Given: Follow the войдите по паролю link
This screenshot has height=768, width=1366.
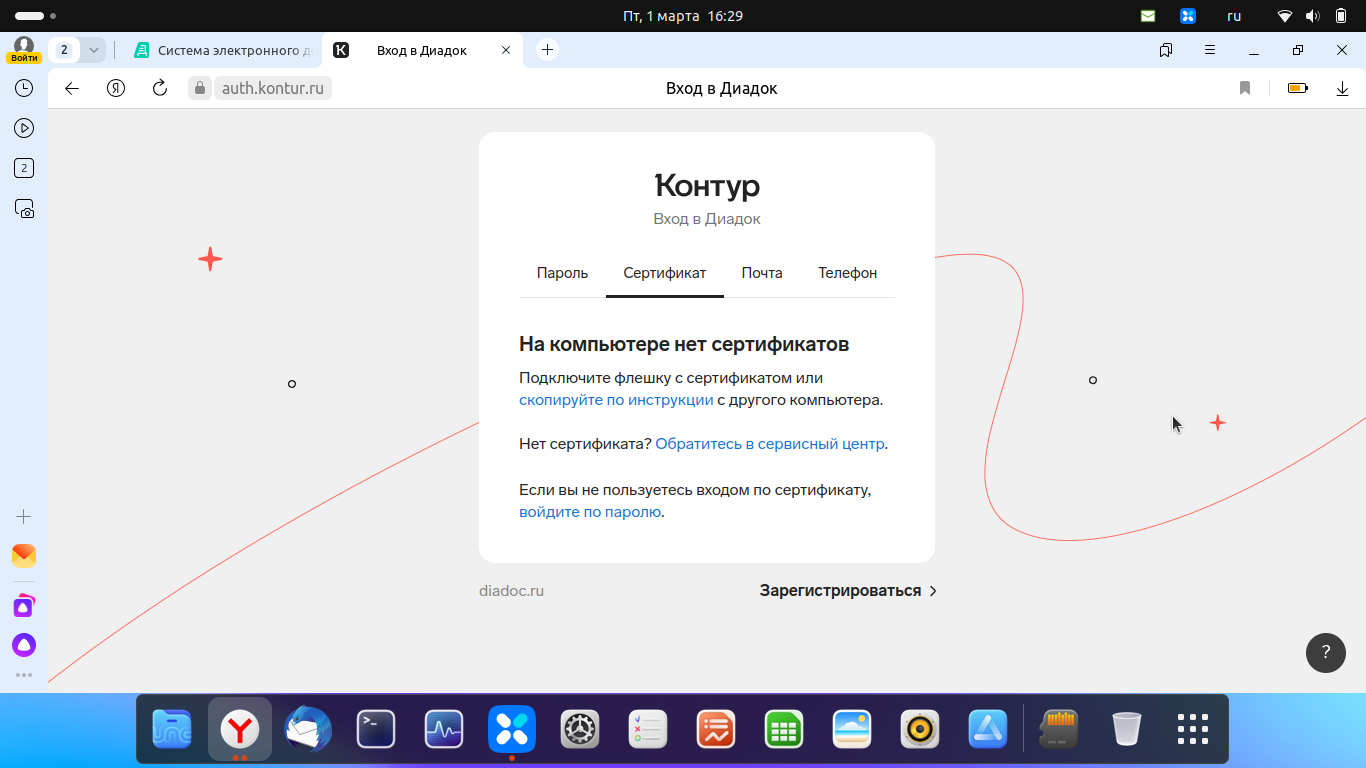Looking at the screenshot, I should click(590, 512).
